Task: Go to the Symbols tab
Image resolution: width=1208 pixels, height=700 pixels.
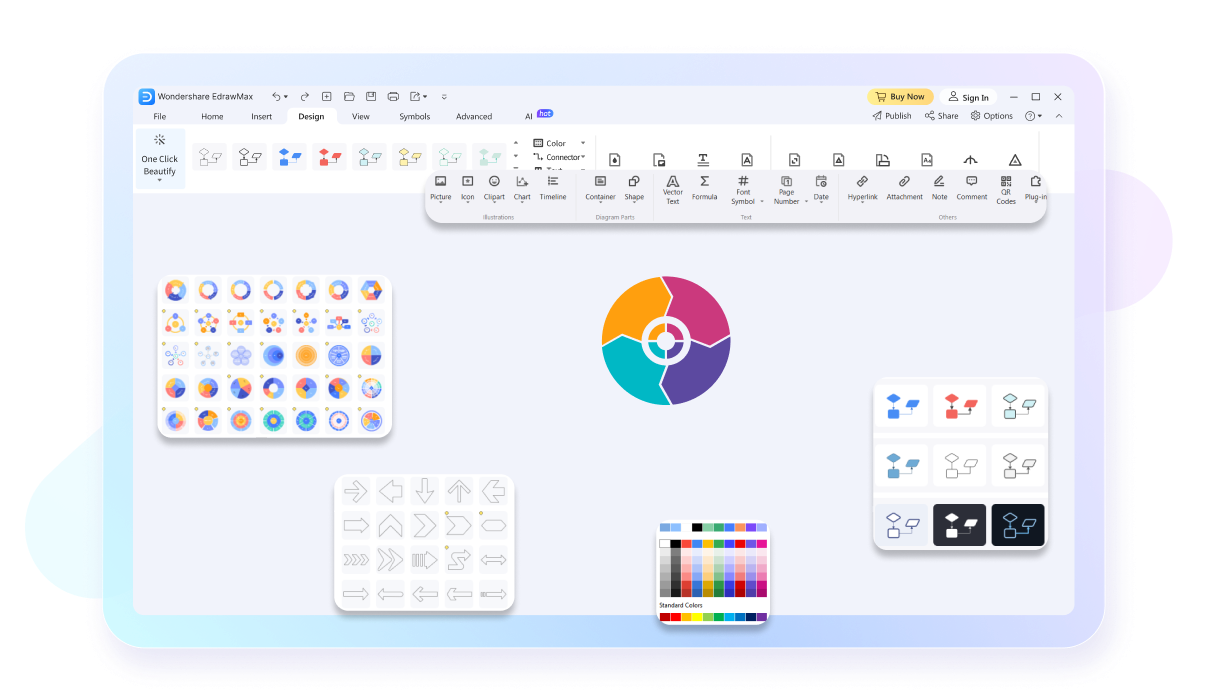Action: tap(414, 117)
